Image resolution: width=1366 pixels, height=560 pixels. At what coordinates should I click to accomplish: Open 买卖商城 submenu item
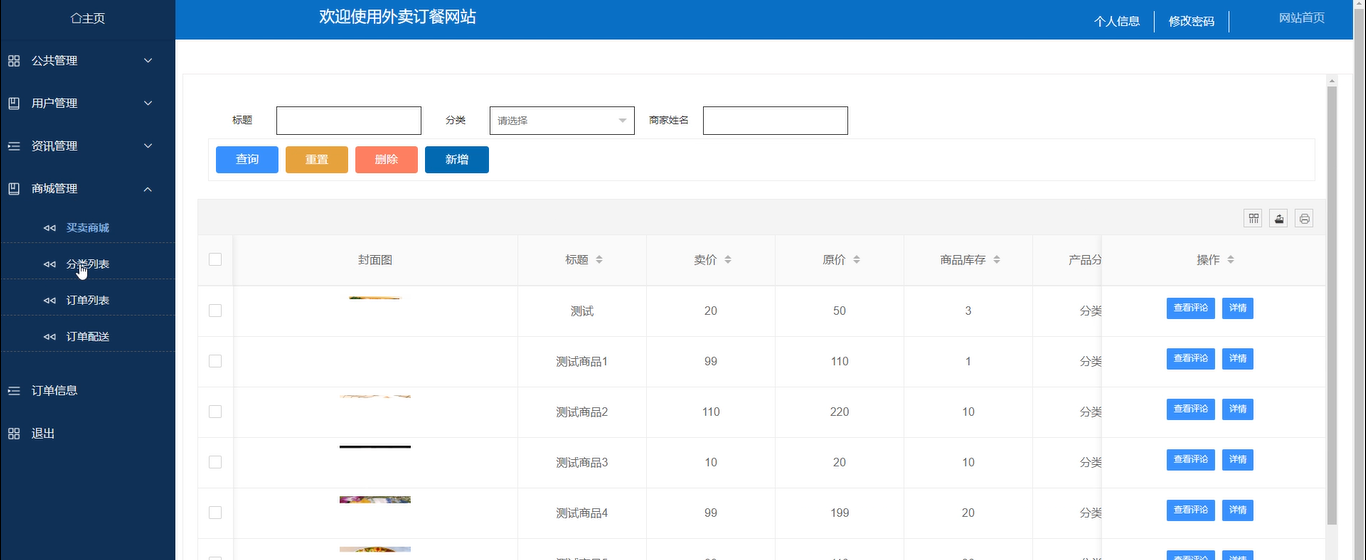[x=87, y=228]
